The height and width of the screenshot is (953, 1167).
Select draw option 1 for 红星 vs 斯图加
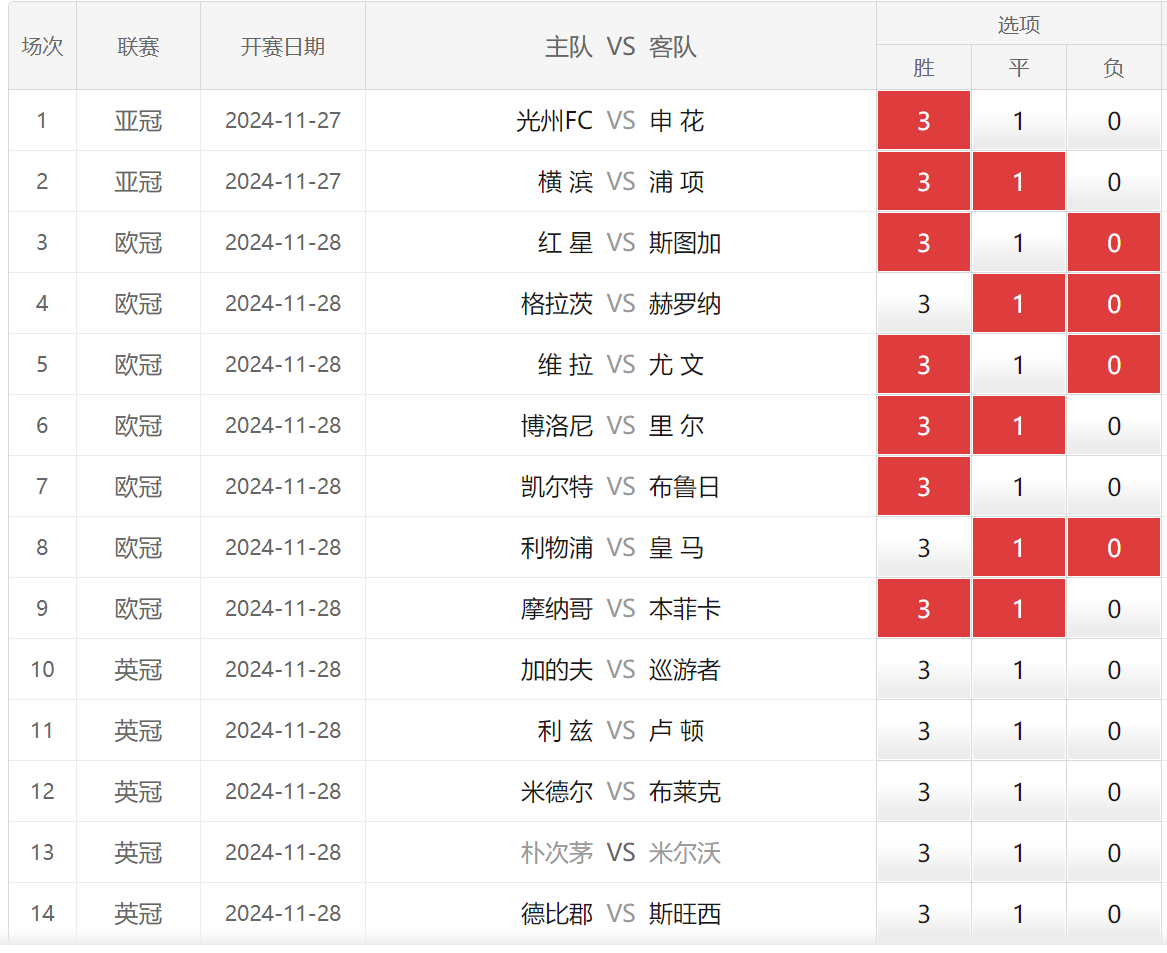coord(1019,243)
